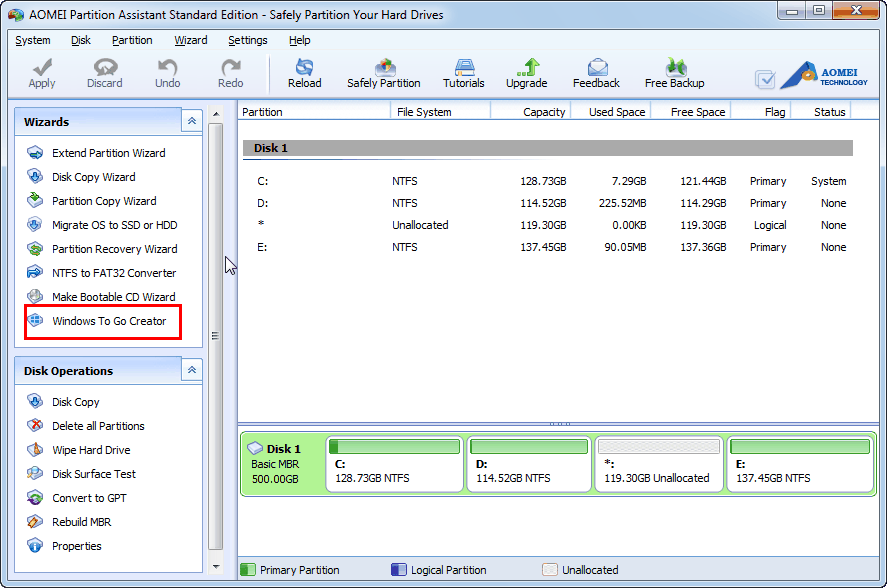Click the Partition Copy Wizard icon
The width and height of the screenshot is (887, 588).
coord(35,200)
